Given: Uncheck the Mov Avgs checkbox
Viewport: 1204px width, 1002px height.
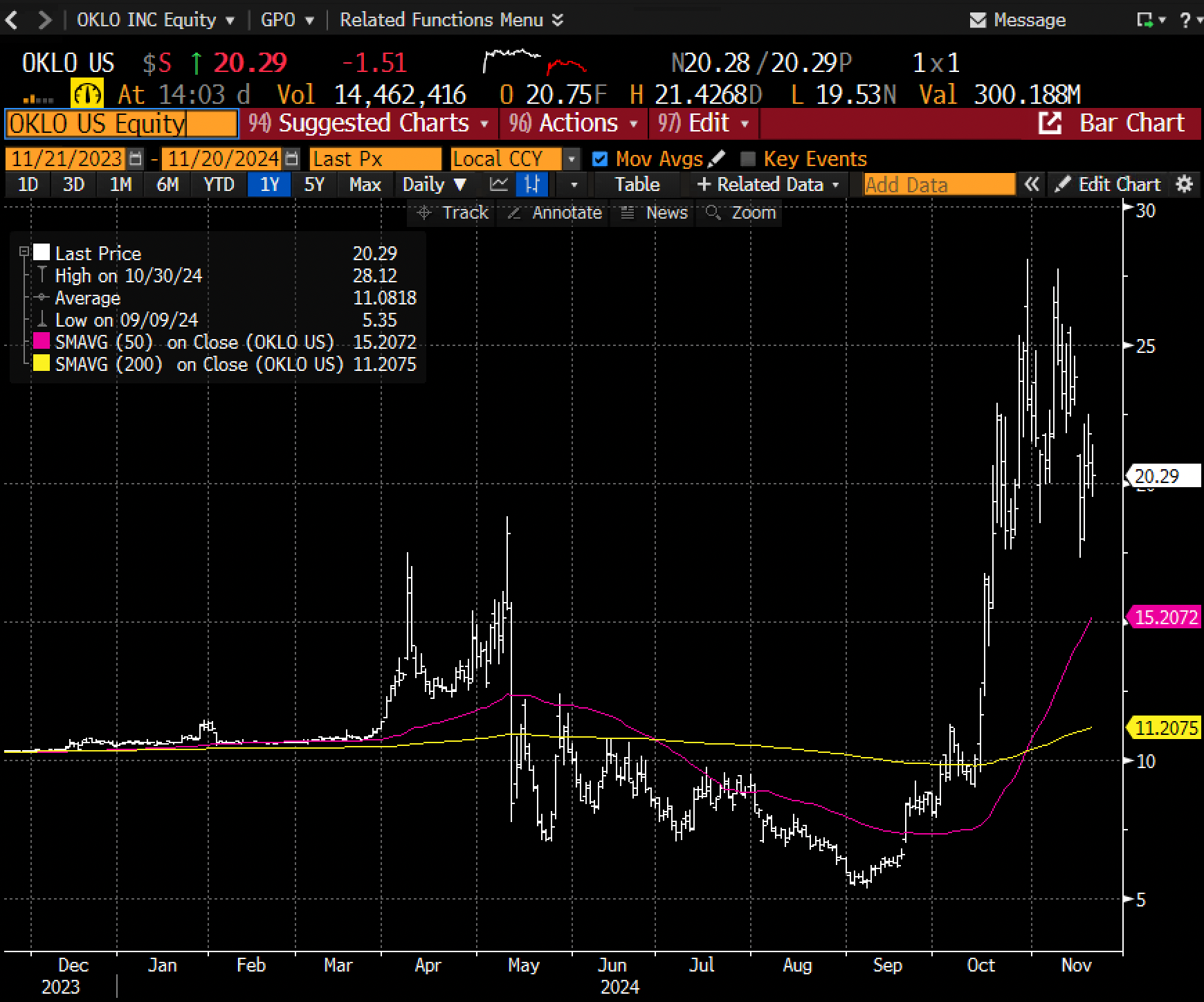Looking at the screenshot, I should (600, 159).
